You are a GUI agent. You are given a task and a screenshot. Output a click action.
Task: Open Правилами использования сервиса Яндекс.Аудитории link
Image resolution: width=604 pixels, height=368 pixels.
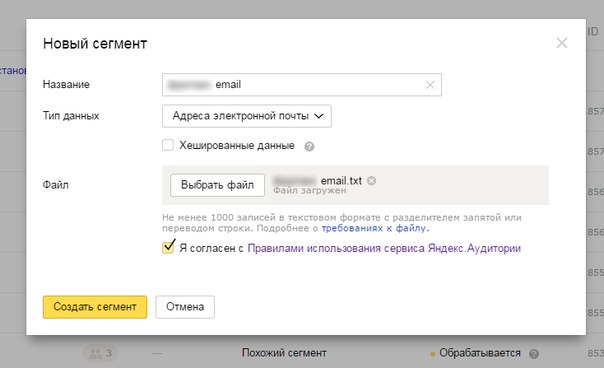[384, 248]
